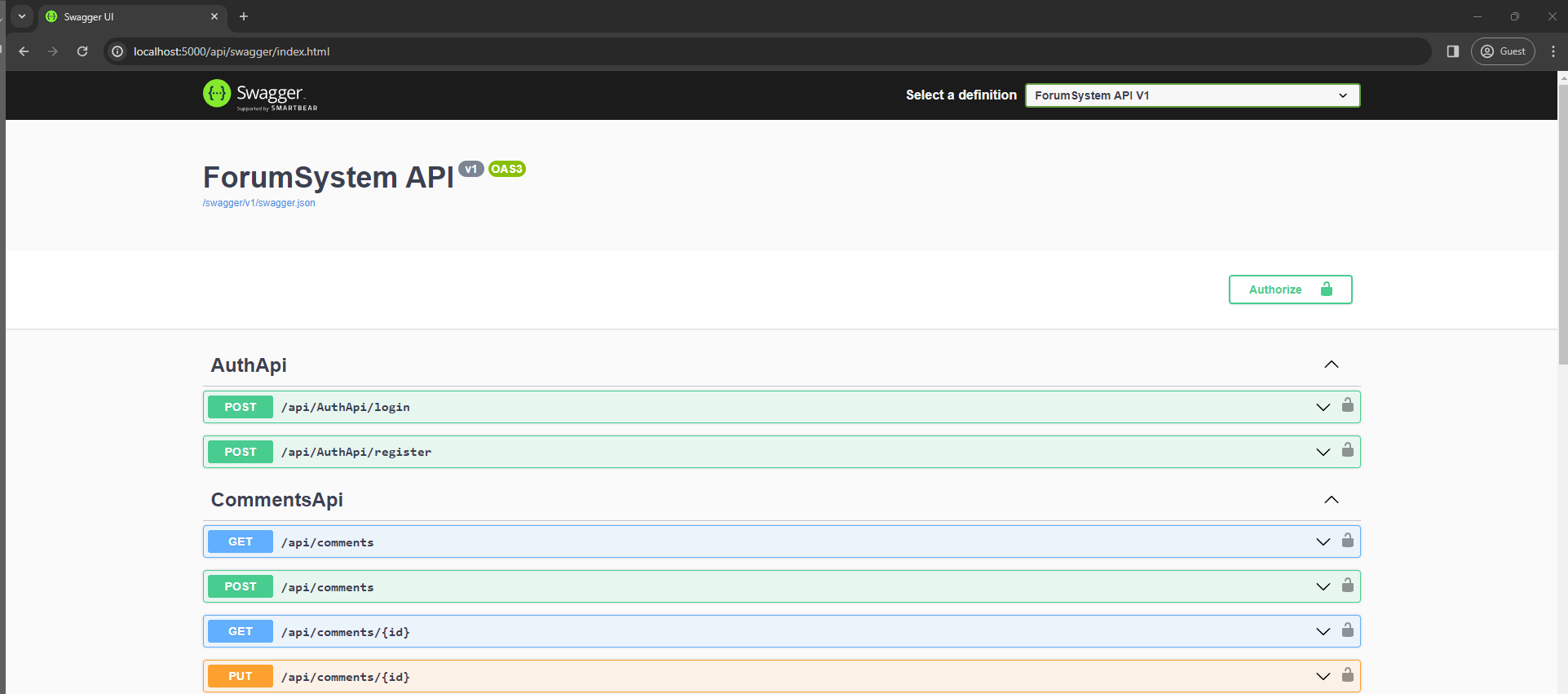This screenshot has width=1568, height=694.
Task: Collapse the CommentsApi section
Action: click(1332, 499)
